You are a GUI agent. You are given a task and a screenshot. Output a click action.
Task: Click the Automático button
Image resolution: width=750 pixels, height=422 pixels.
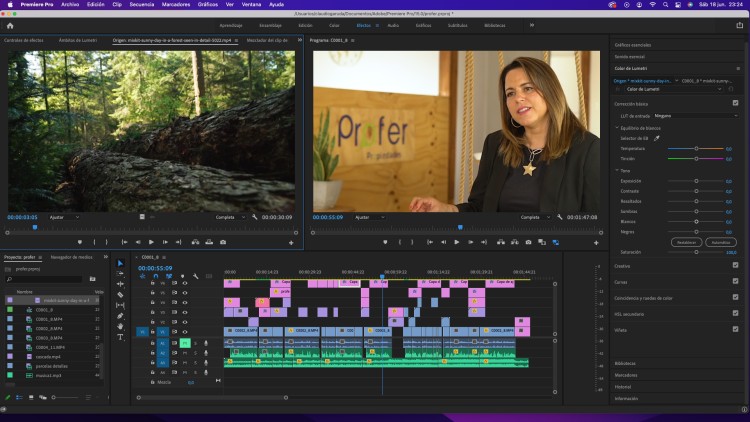(720, 243)
